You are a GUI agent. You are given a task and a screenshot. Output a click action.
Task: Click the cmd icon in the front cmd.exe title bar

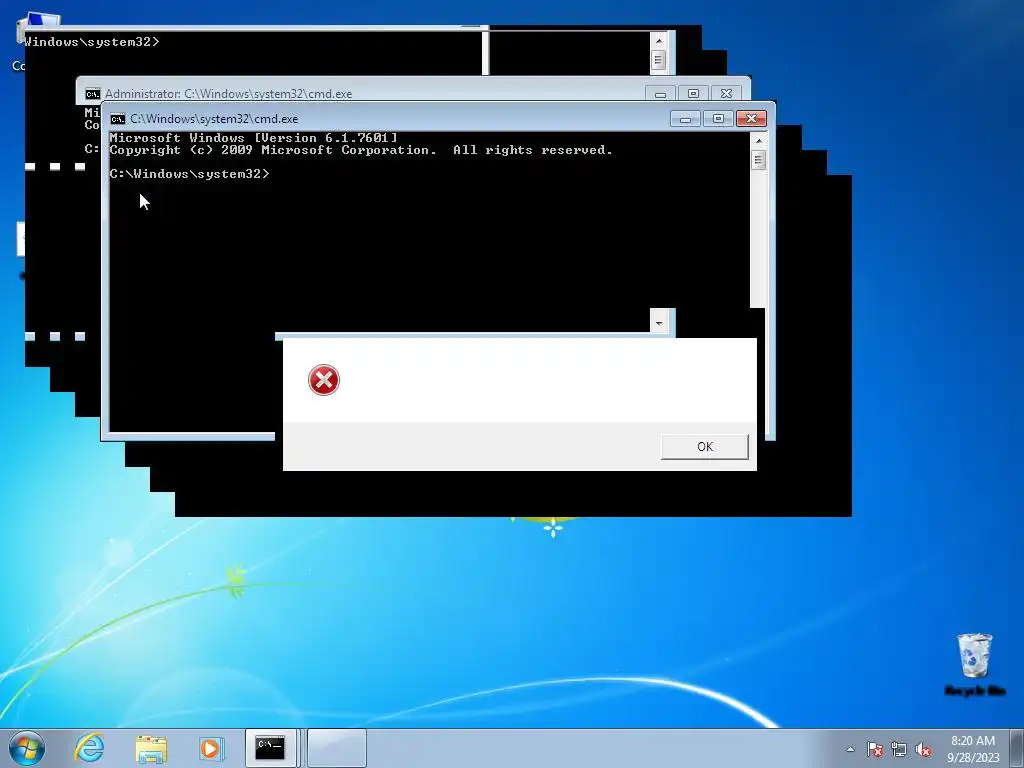click(x=118, y=119)
